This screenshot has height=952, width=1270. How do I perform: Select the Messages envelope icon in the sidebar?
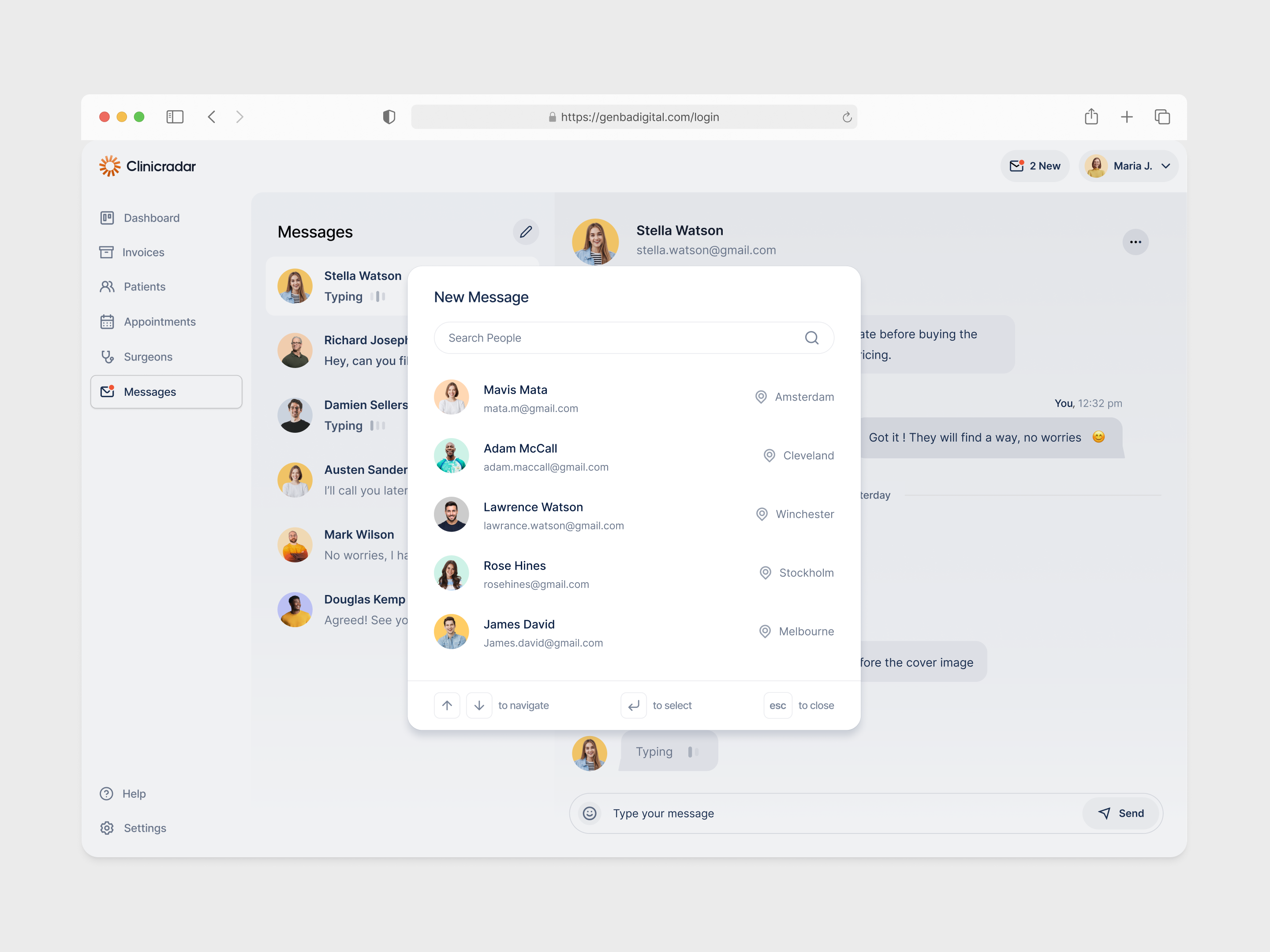(x=107, y=391)
